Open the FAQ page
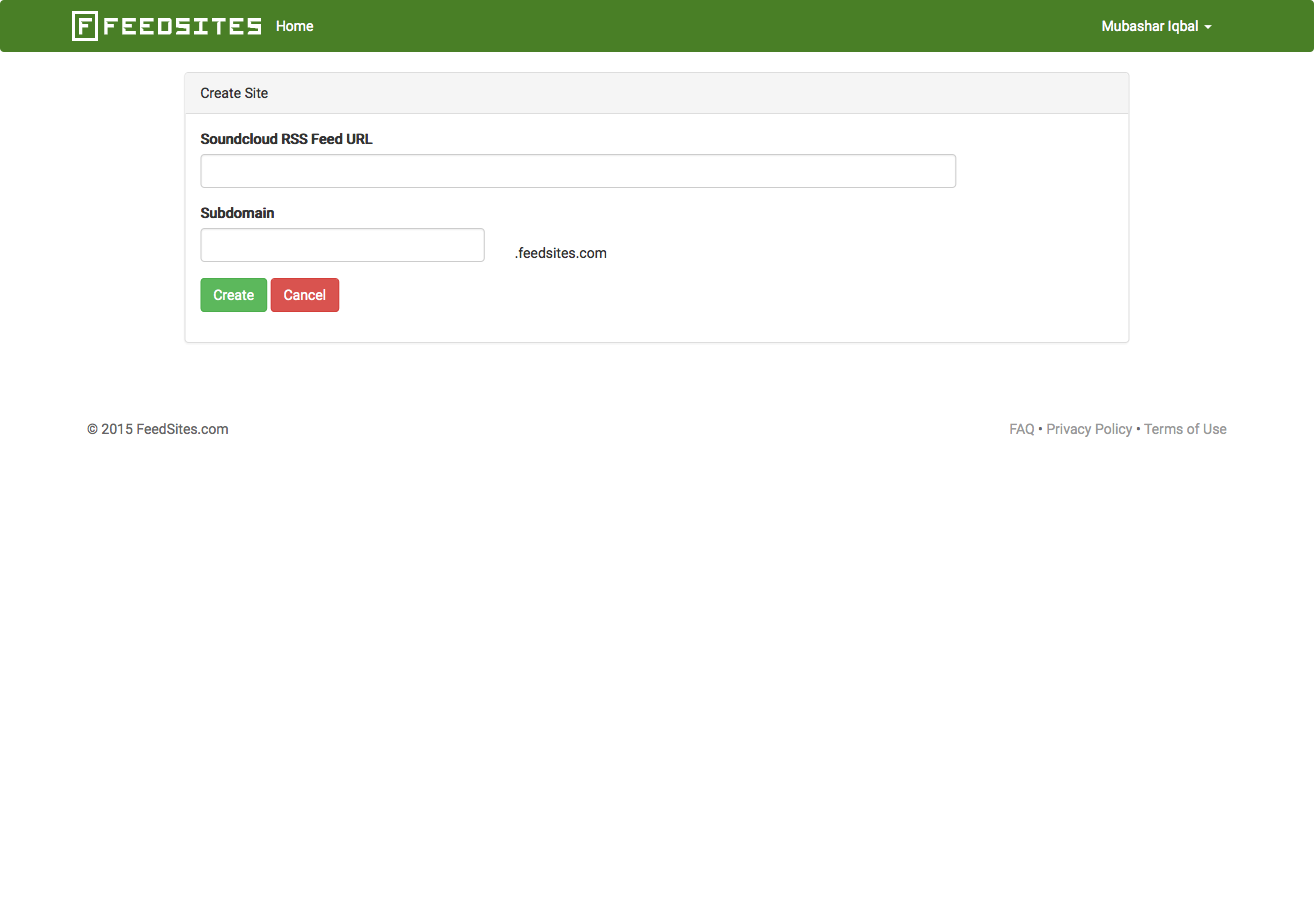This screenshot has height=921, width=1314. tap(1021, 428)
